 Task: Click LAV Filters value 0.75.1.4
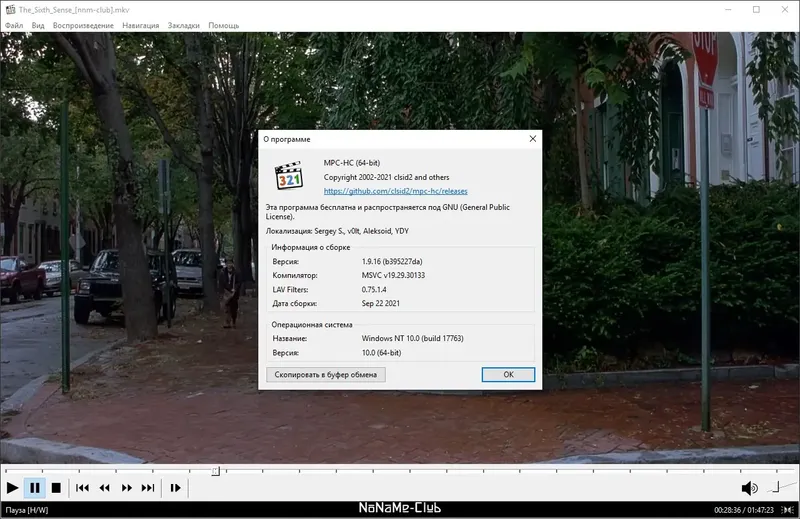click(x=374, y=289)
